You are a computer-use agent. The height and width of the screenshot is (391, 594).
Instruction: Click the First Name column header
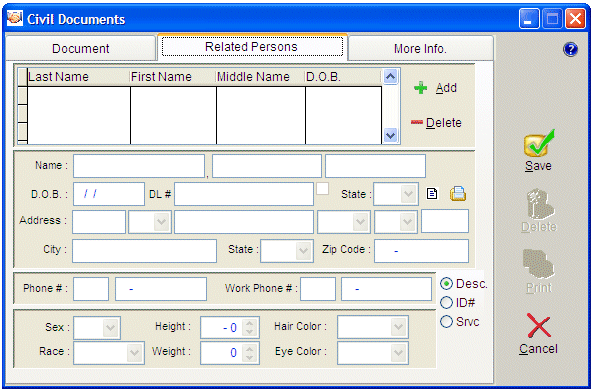(x=173, y=77)
